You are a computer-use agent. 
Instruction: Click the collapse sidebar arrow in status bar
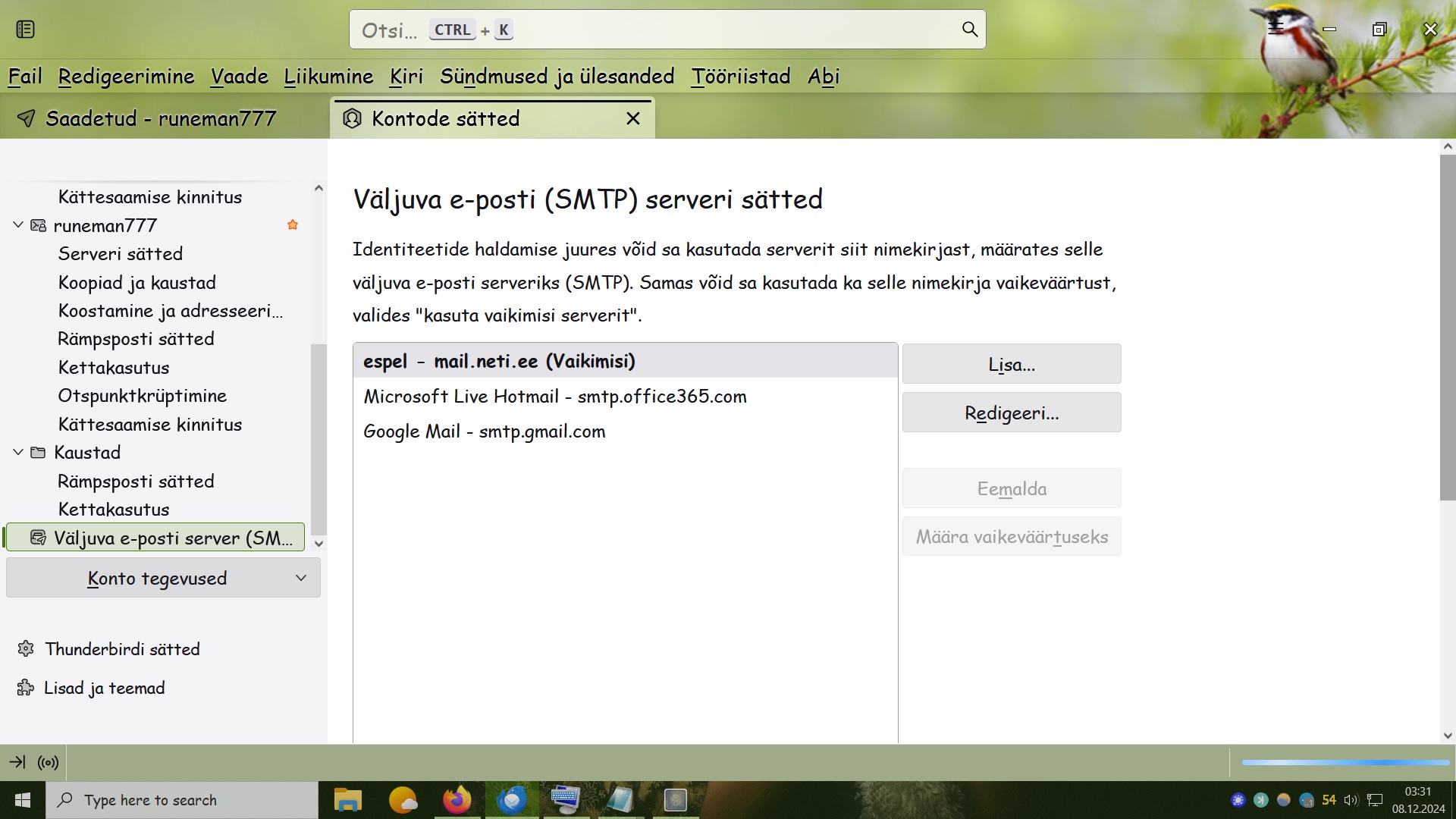[x=17, y=762]
